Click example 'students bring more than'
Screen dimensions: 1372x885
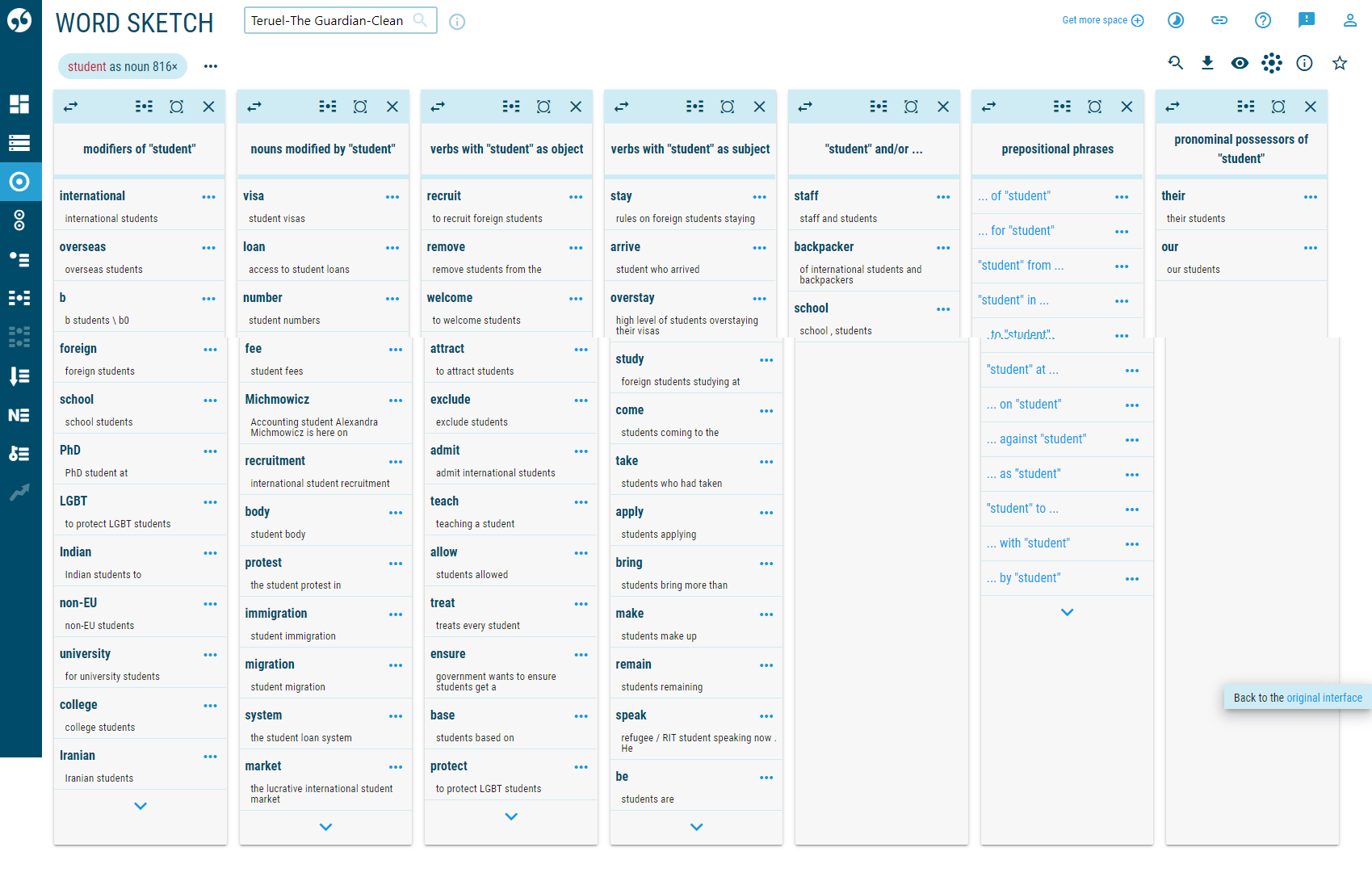pyautogui.click(x=674, y=585)
